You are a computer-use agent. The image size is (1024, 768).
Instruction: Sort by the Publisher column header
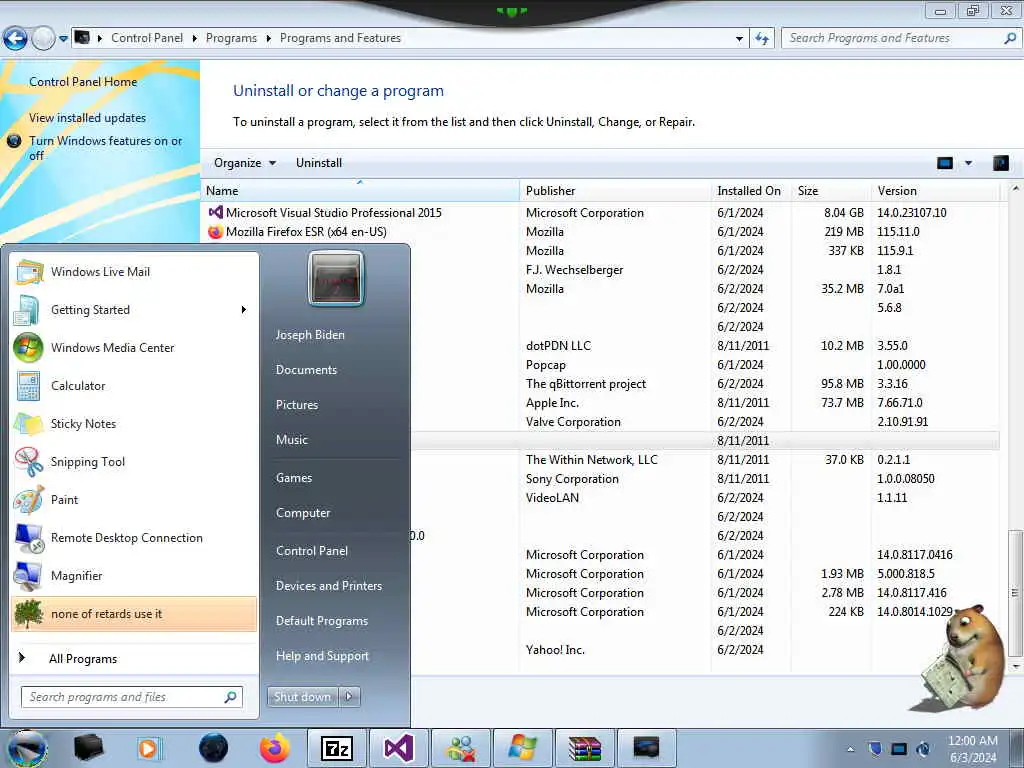pos(615,191)
